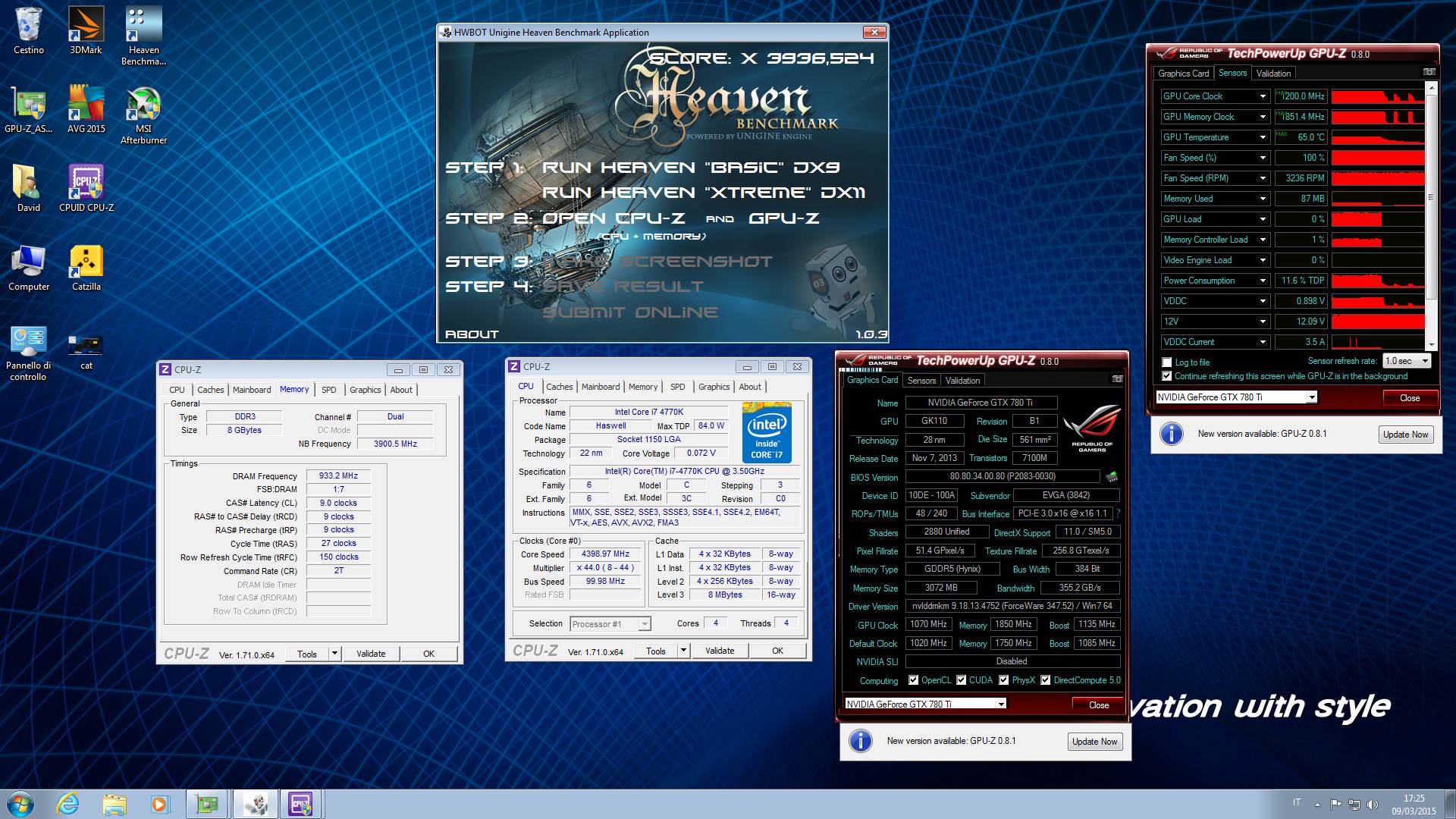Click the camera icon in GPU-Z Graphics Card window
The height and width of the screenshot is (819, 1456).
1117,378
